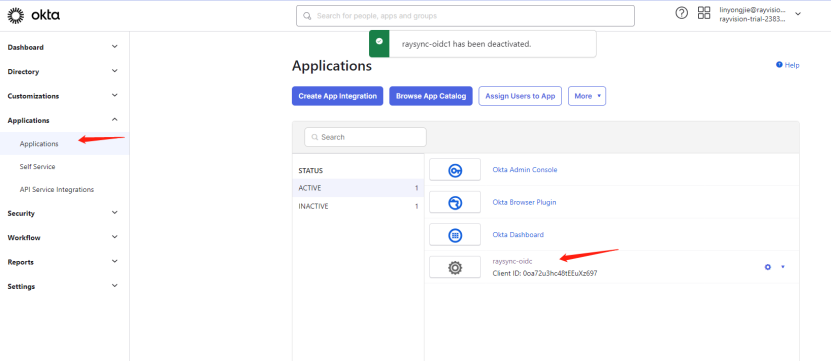The height and width of the screenshot is (361, 831).
Task: Click the Okta Admin Console app icon
Action: point(455,170)
